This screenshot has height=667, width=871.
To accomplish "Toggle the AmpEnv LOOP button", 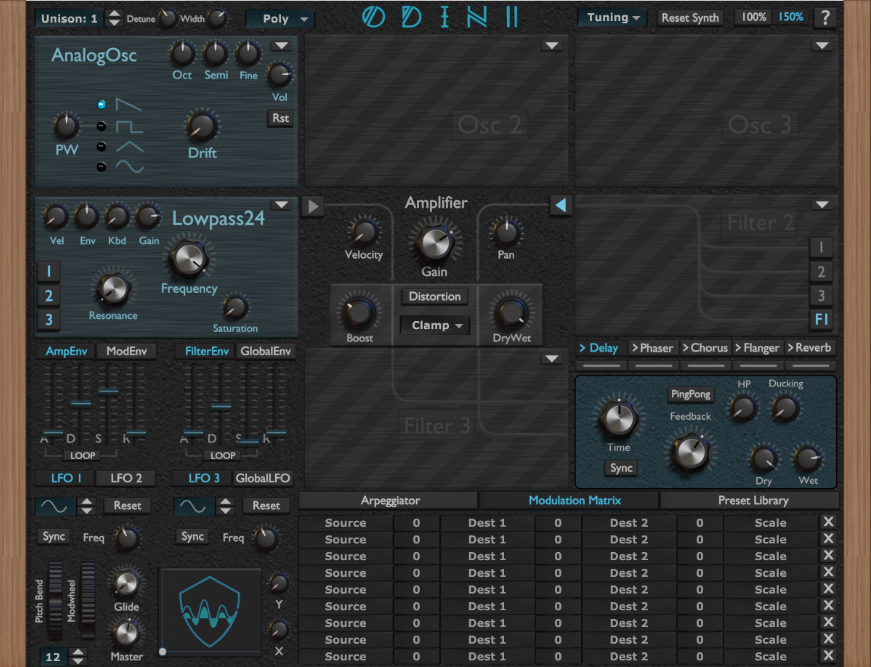I will [82, 455].
